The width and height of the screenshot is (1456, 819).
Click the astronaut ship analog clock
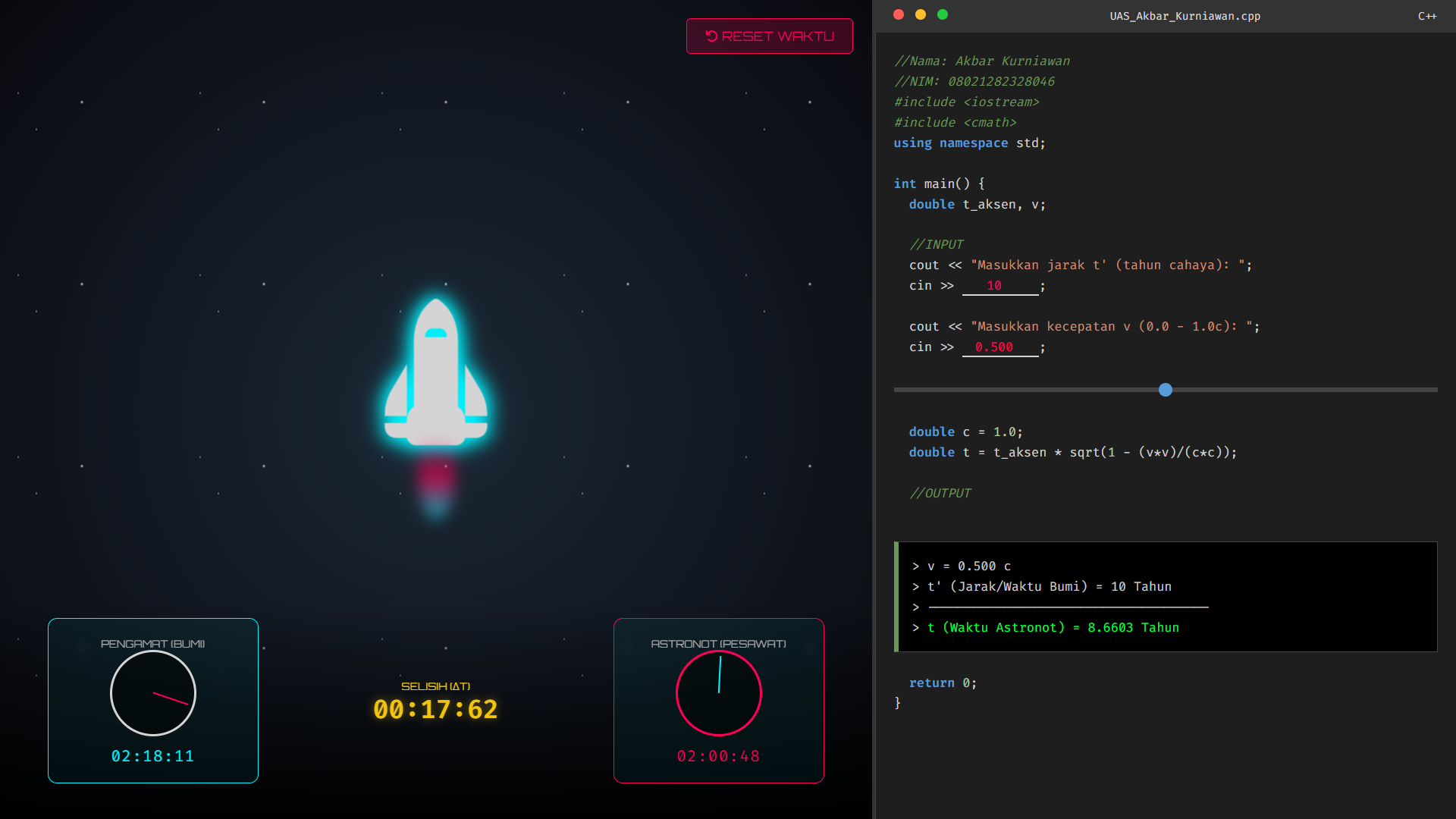pyautogui.click(x=718, y=693)
